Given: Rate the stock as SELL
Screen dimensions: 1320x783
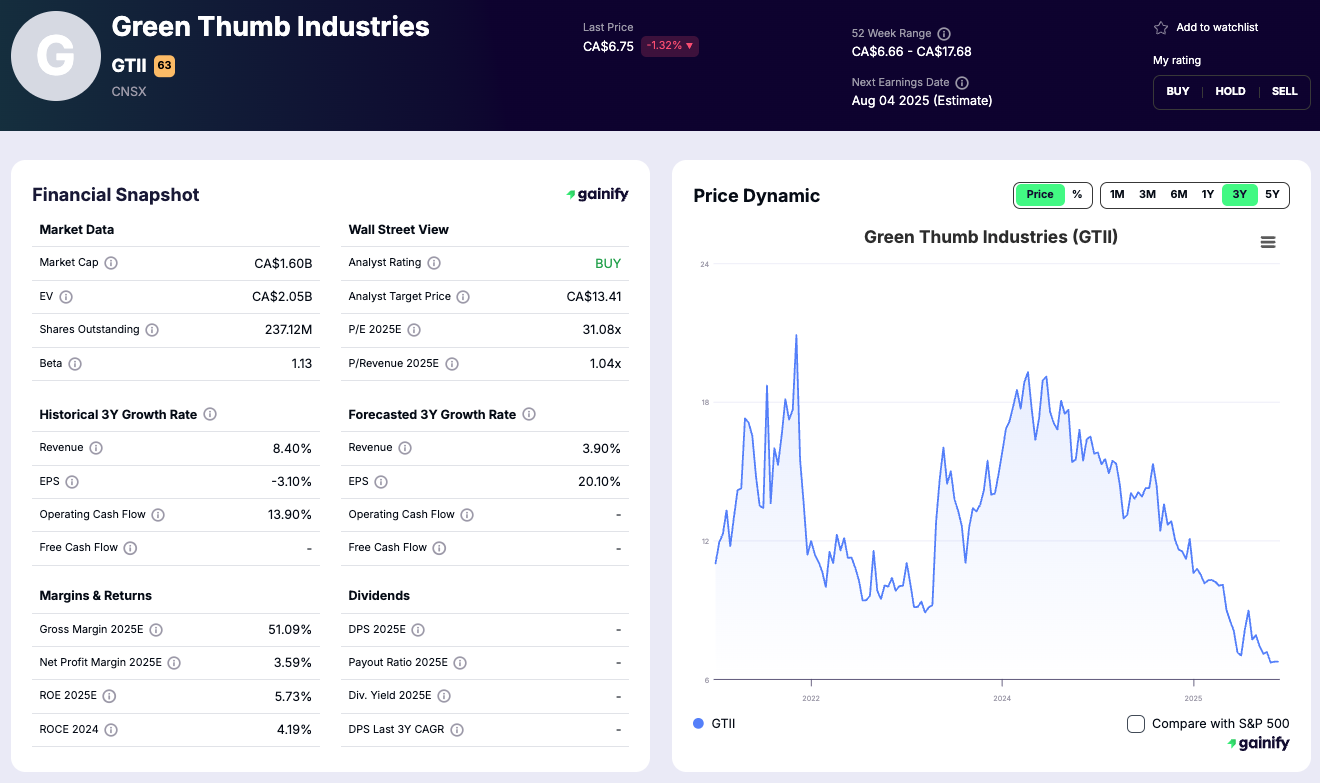Looking at the screenshot, I should coord(1285,91).
